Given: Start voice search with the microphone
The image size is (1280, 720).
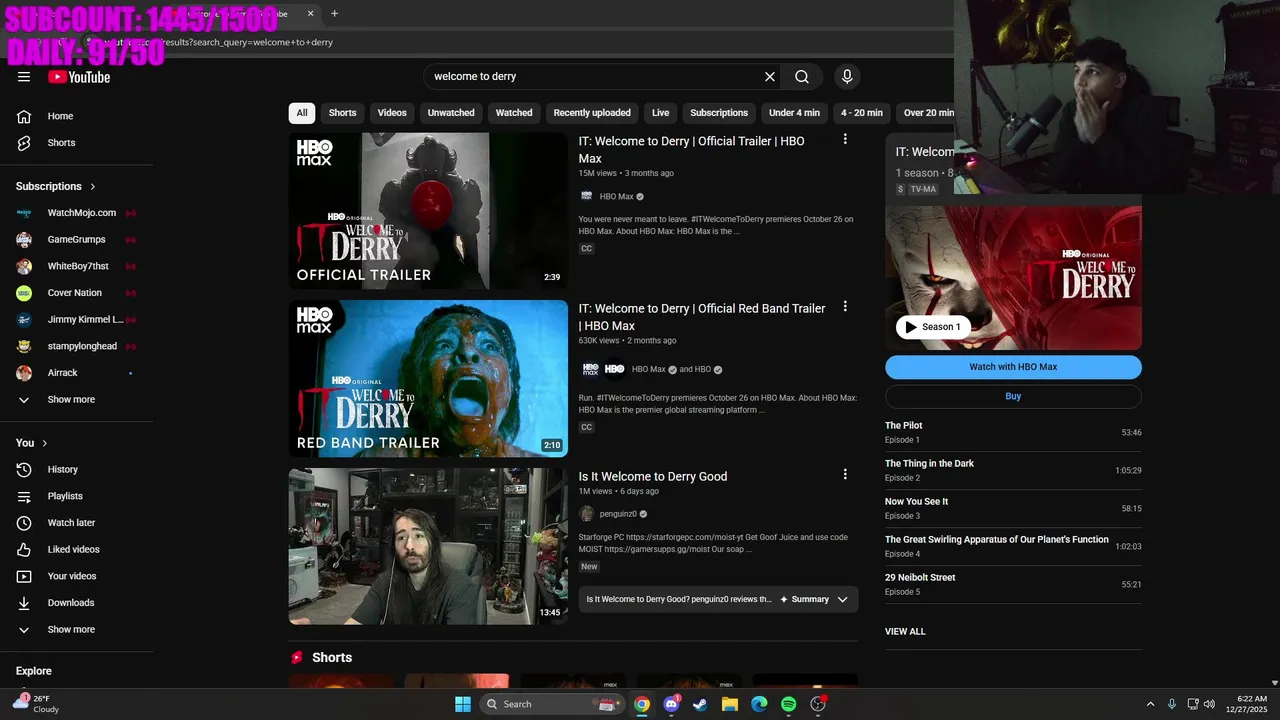Looking at the screenshot, I should (847, 77).
